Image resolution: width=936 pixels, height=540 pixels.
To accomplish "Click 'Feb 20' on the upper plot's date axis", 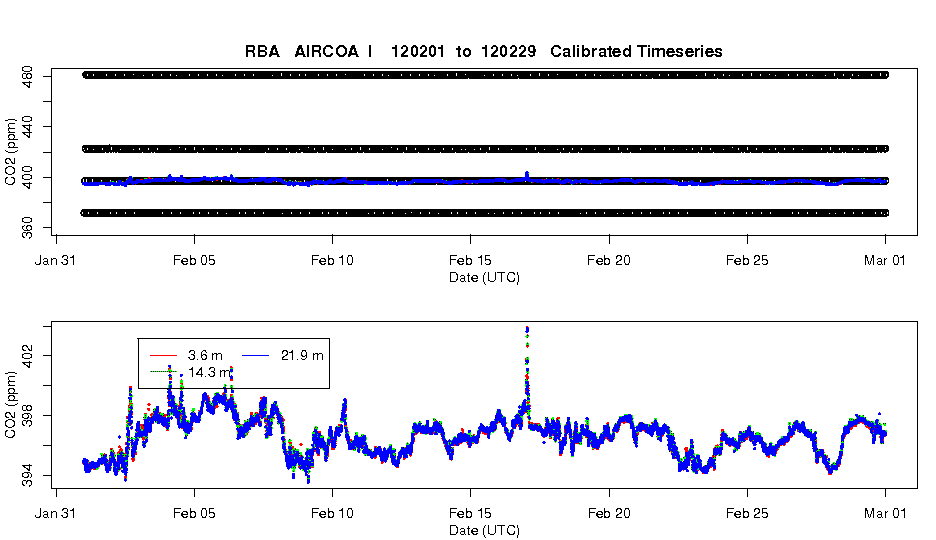I will click(609, 261).
